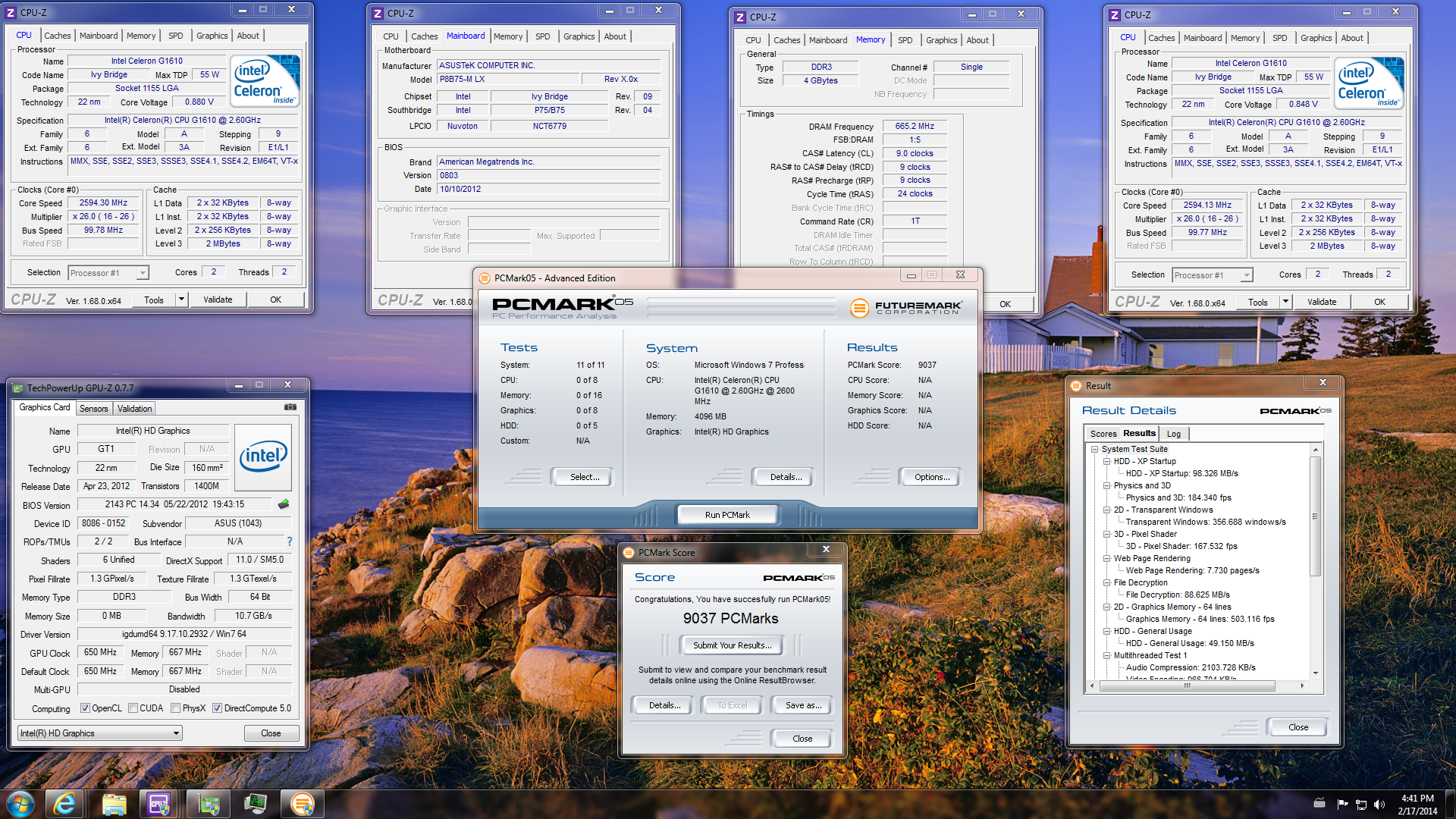Collapse the HDD - XP Startup node
1456x819 pixels.
point(1107,462)
